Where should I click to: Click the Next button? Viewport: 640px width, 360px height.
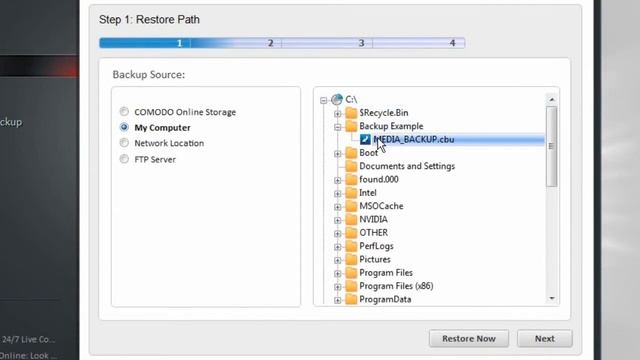[x=544, y=338]
